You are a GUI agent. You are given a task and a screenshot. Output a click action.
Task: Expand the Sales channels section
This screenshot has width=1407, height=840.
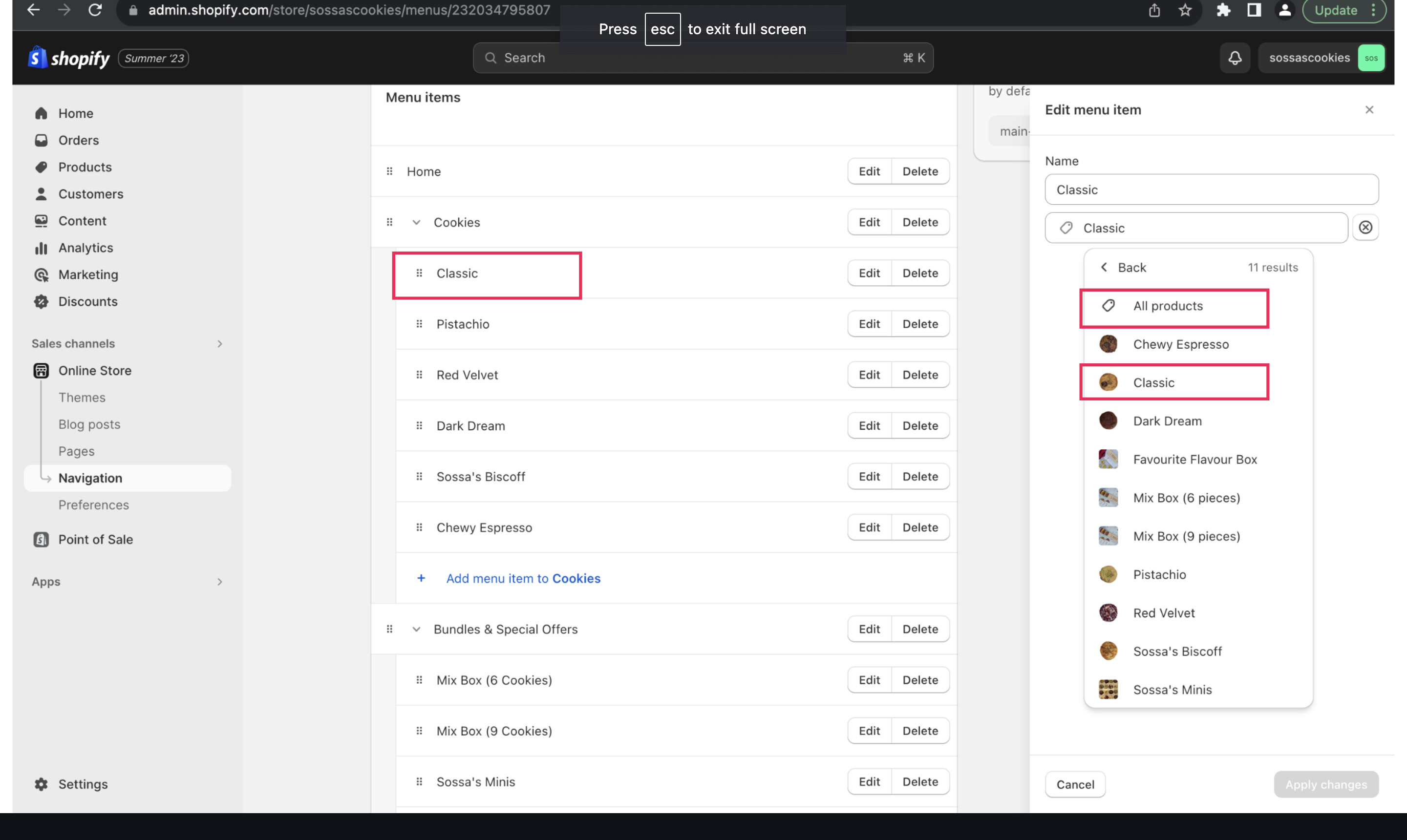220,344
